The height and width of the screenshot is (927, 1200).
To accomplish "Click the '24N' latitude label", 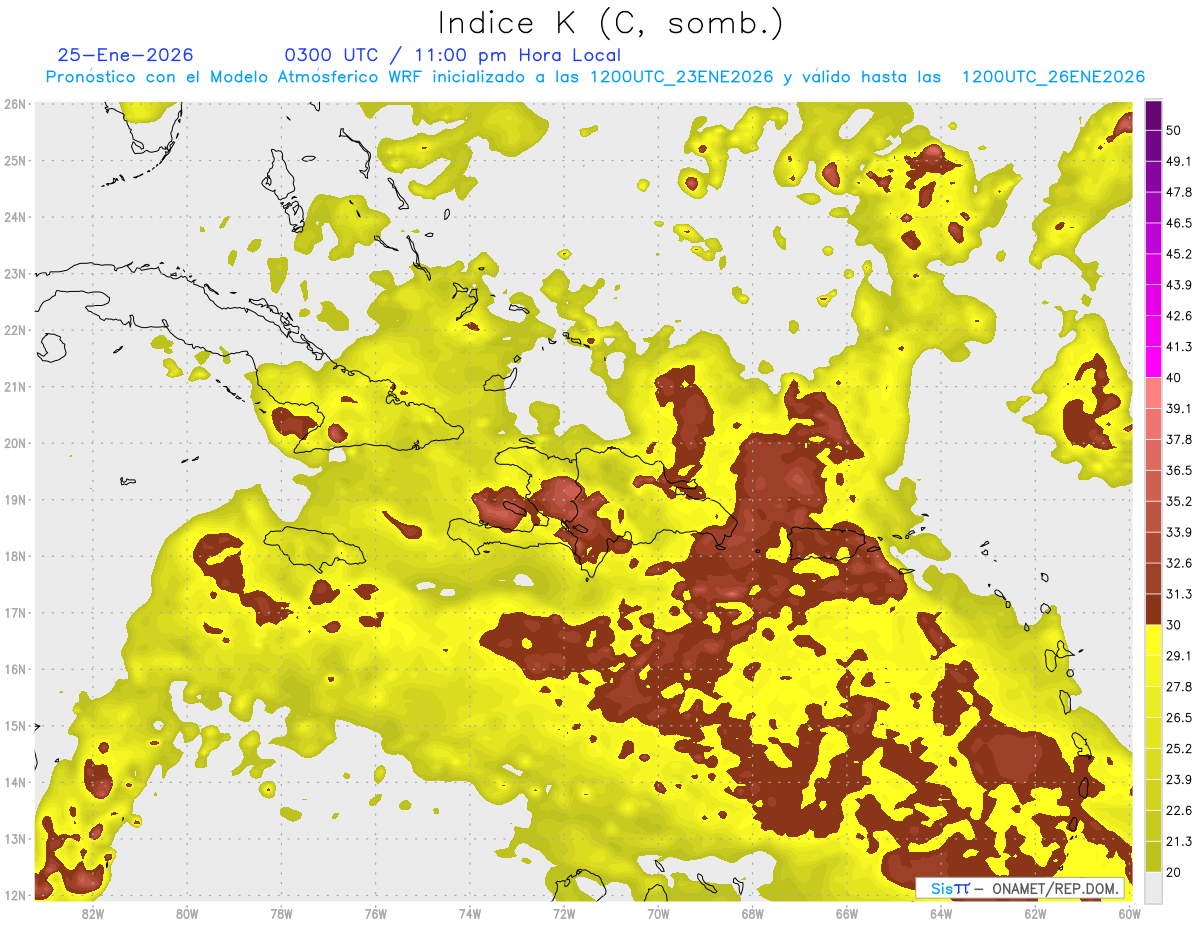I will tap(15, 217).
